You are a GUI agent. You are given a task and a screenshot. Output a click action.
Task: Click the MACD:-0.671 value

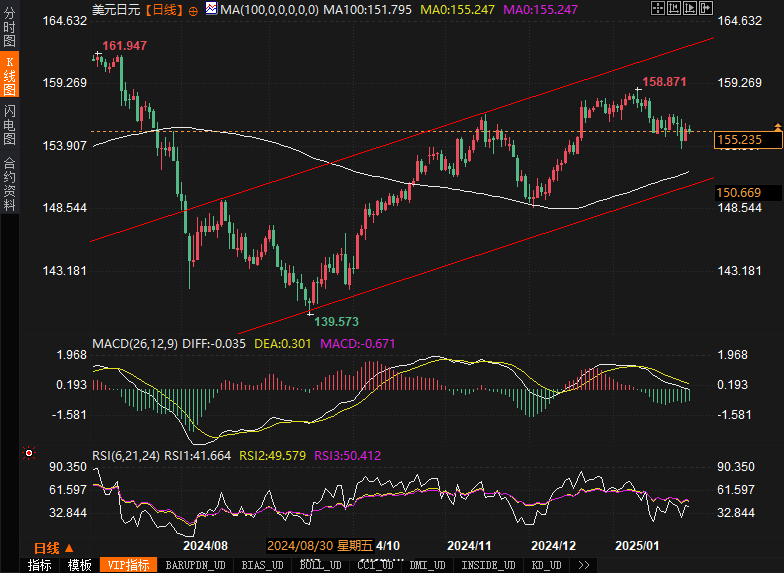click(x=358, y=344)
